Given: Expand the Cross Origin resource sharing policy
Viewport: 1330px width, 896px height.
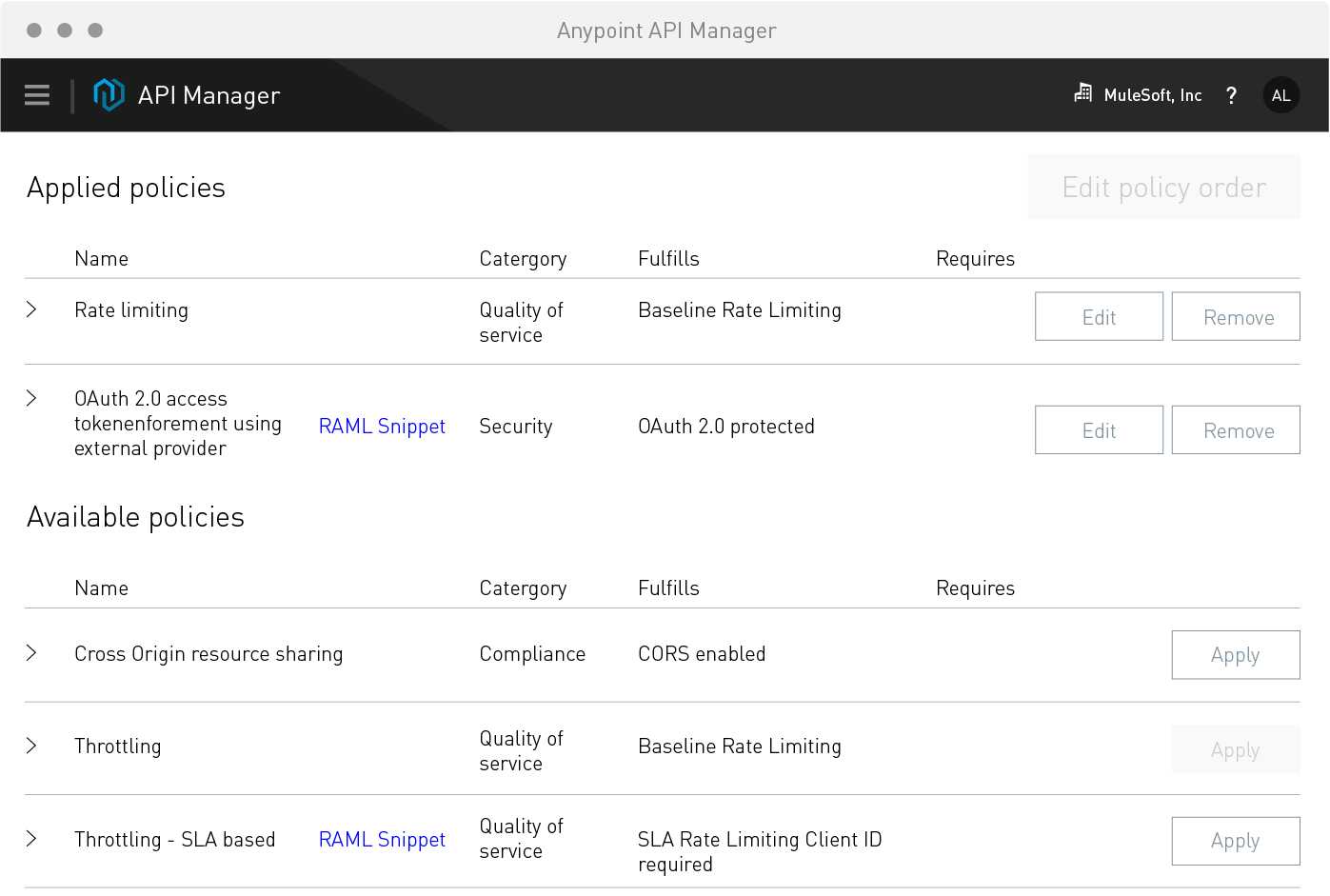Looking at the screenshot, I should (31, 652).
